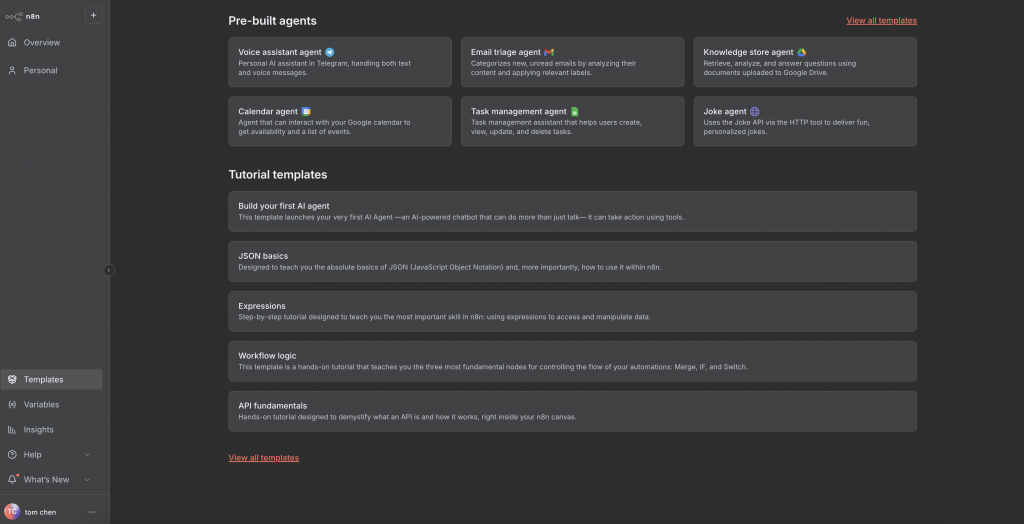Image resolution: width=1024 pixels, height=524 pixels.
Task: Click the Overview home icon
Action: pyautogui.click(x=12, y=43)
